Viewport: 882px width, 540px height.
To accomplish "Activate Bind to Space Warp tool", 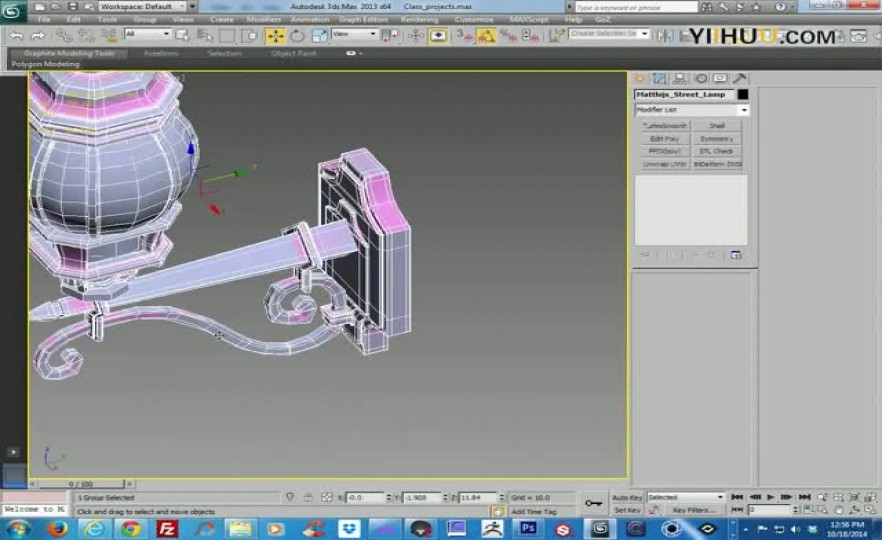I will point(109,36).
